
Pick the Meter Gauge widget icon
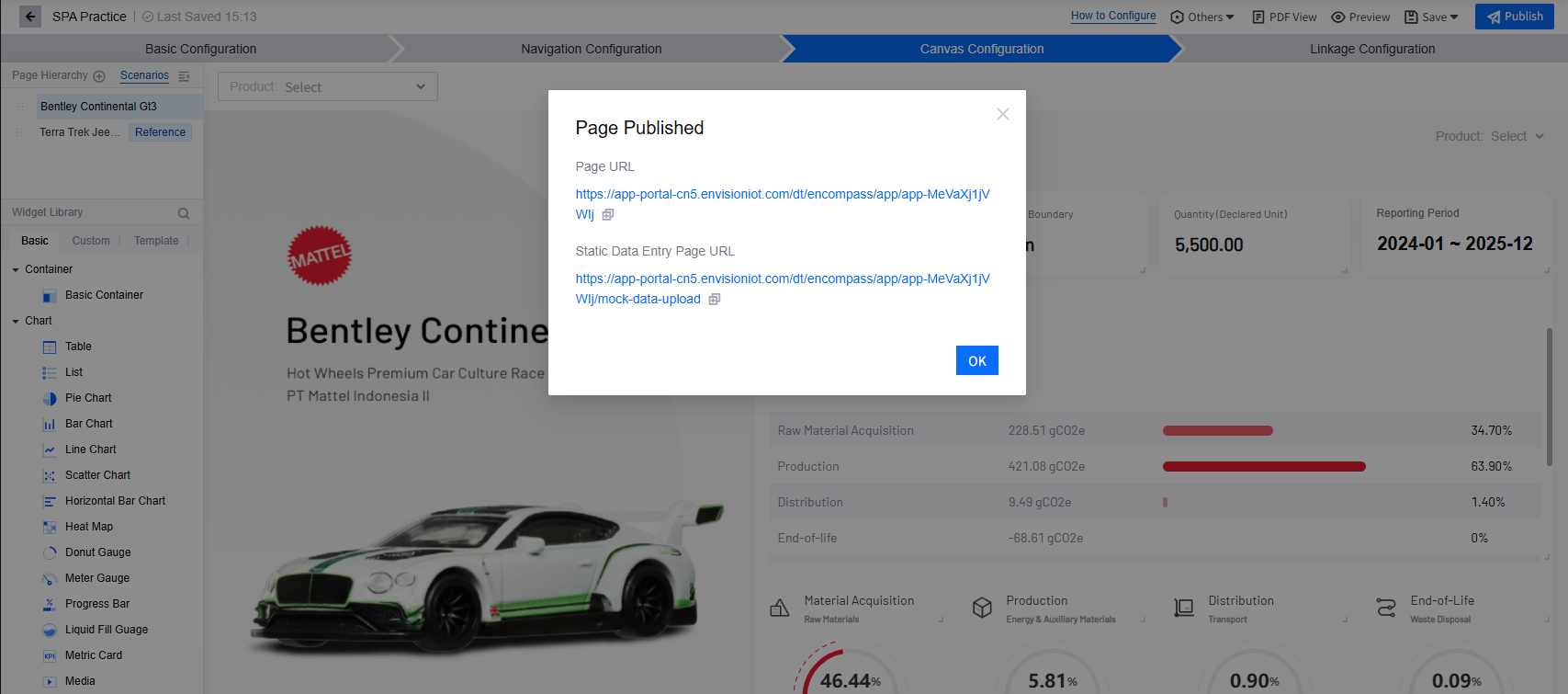point(50,579)
